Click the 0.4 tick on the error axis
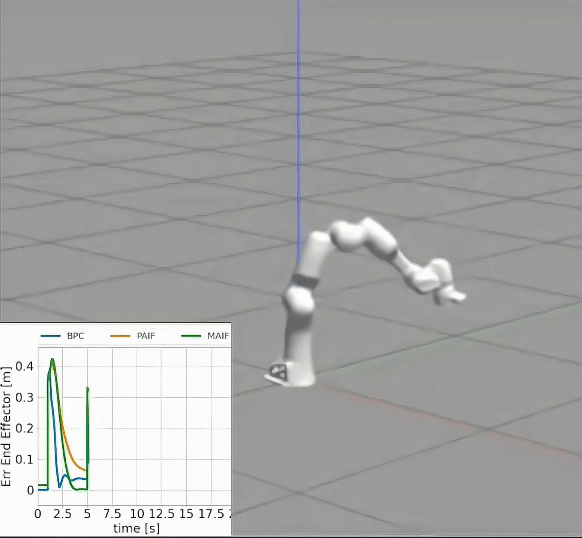 [x=24, y=366]
